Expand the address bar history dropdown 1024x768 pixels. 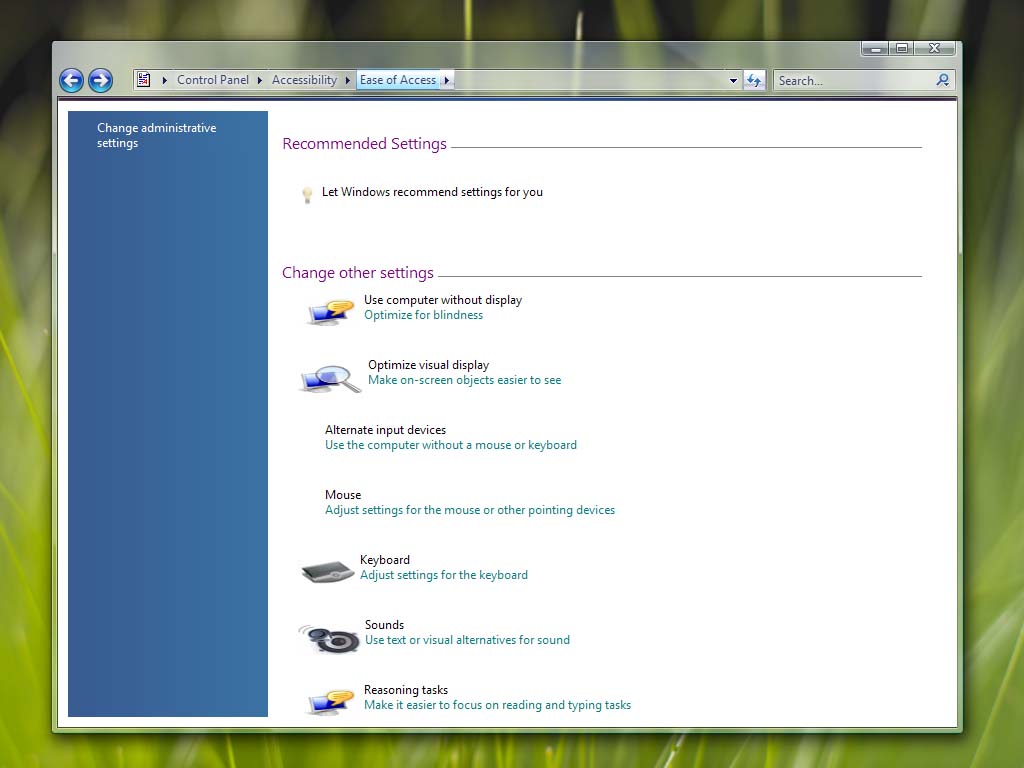click(733, 80)
